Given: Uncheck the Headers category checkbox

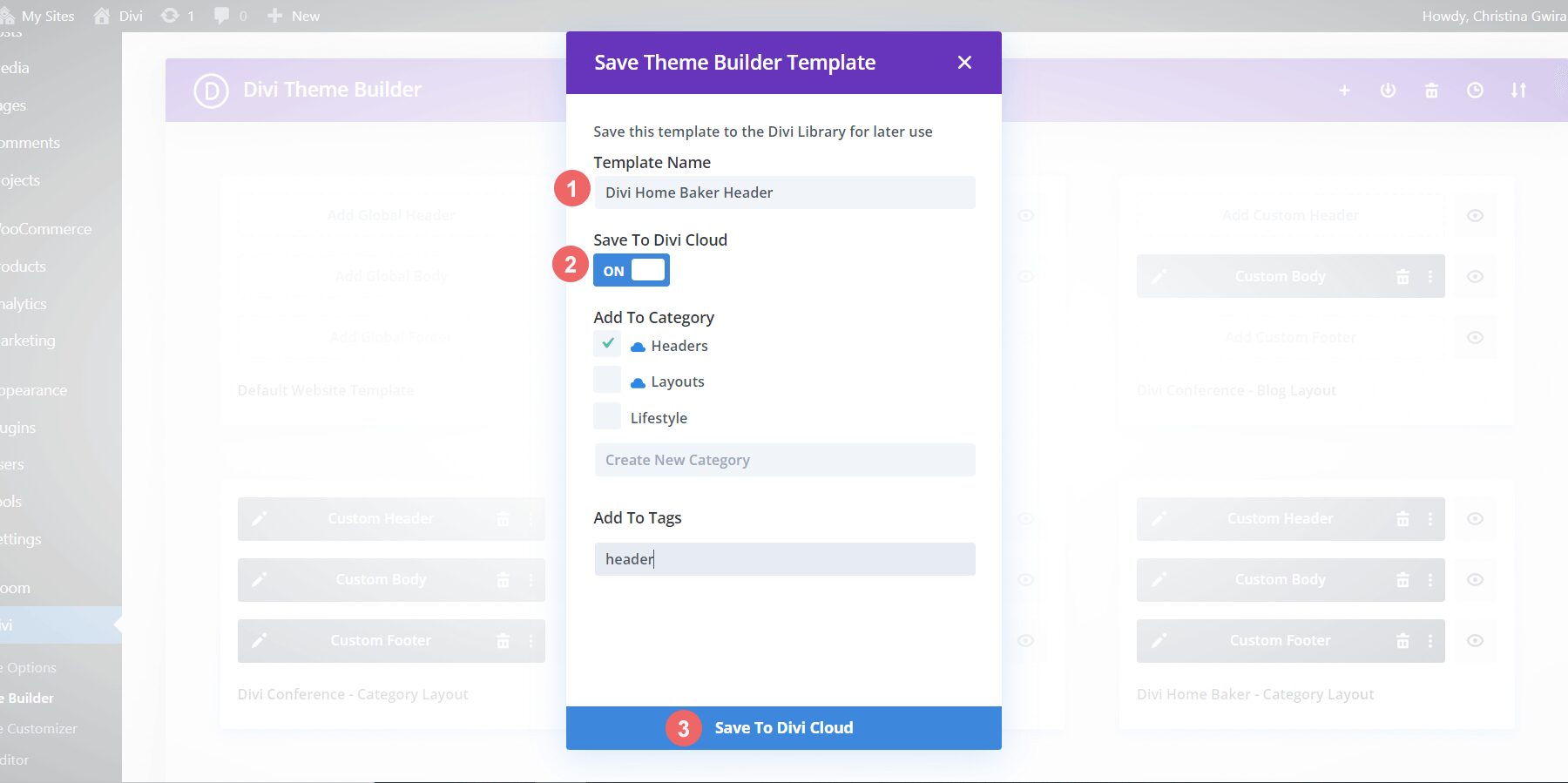Looking at the screenshot, I should coord(607,344).
